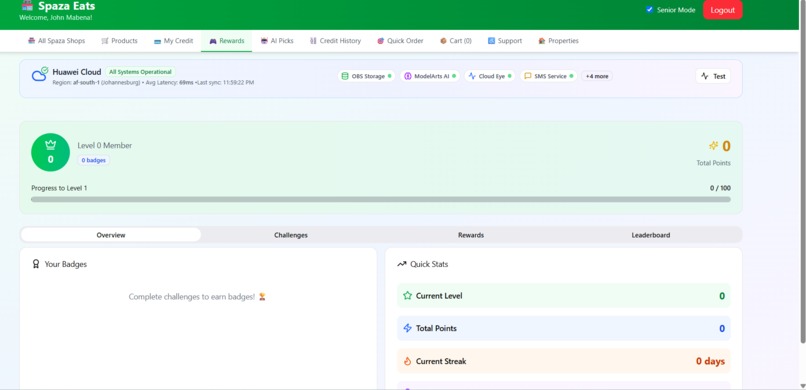Screen dimensions: 806x390
Task: Click the Huawei Cloud status cloud icon
Action: tap(40, 75)
